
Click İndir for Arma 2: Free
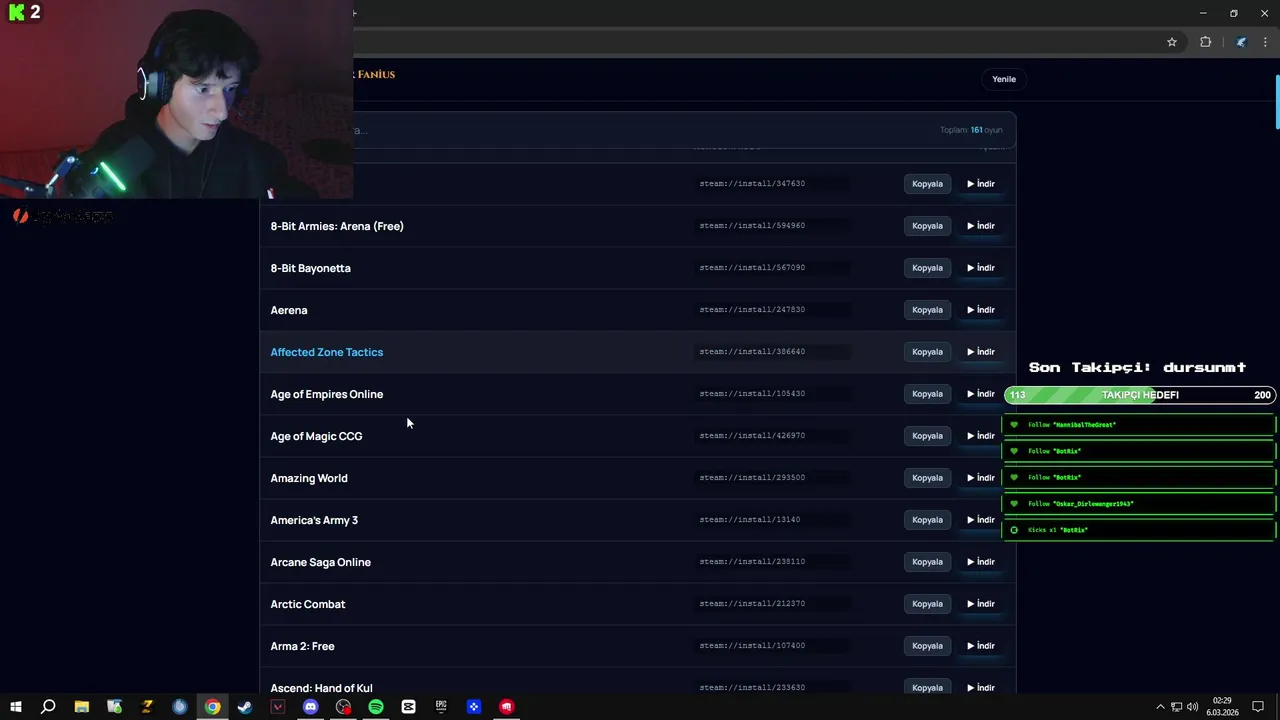click(x=981, y=646)
